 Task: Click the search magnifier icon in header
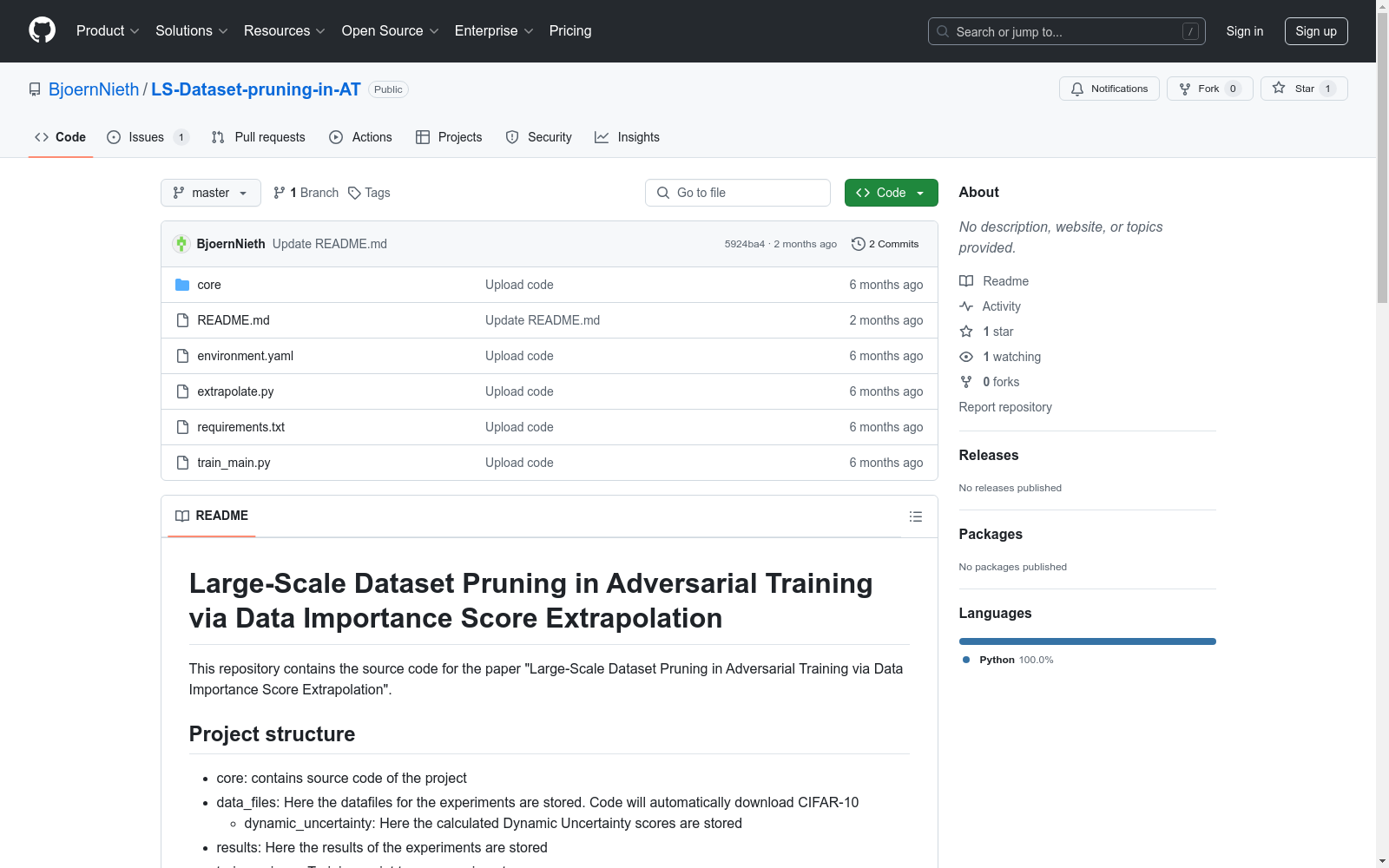coord(943,31)
